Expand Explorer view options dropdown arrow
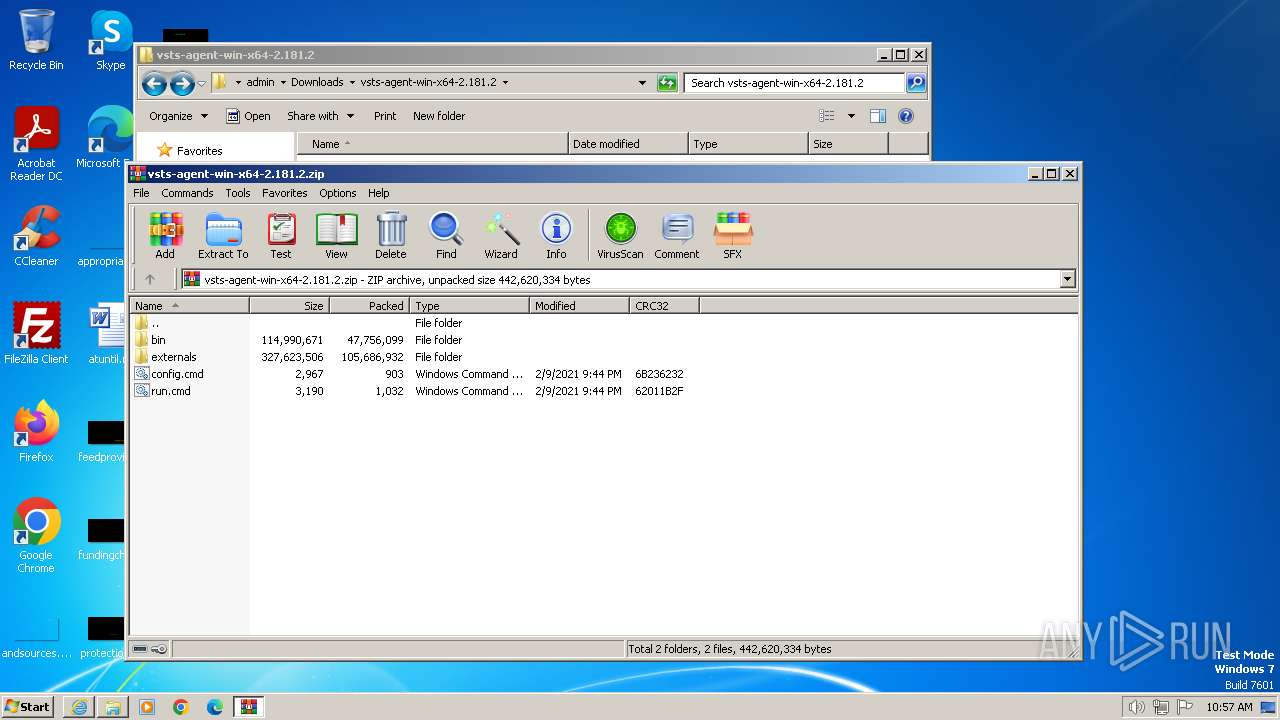Screen dimensions: 1280x720 (x=851, y=116)
